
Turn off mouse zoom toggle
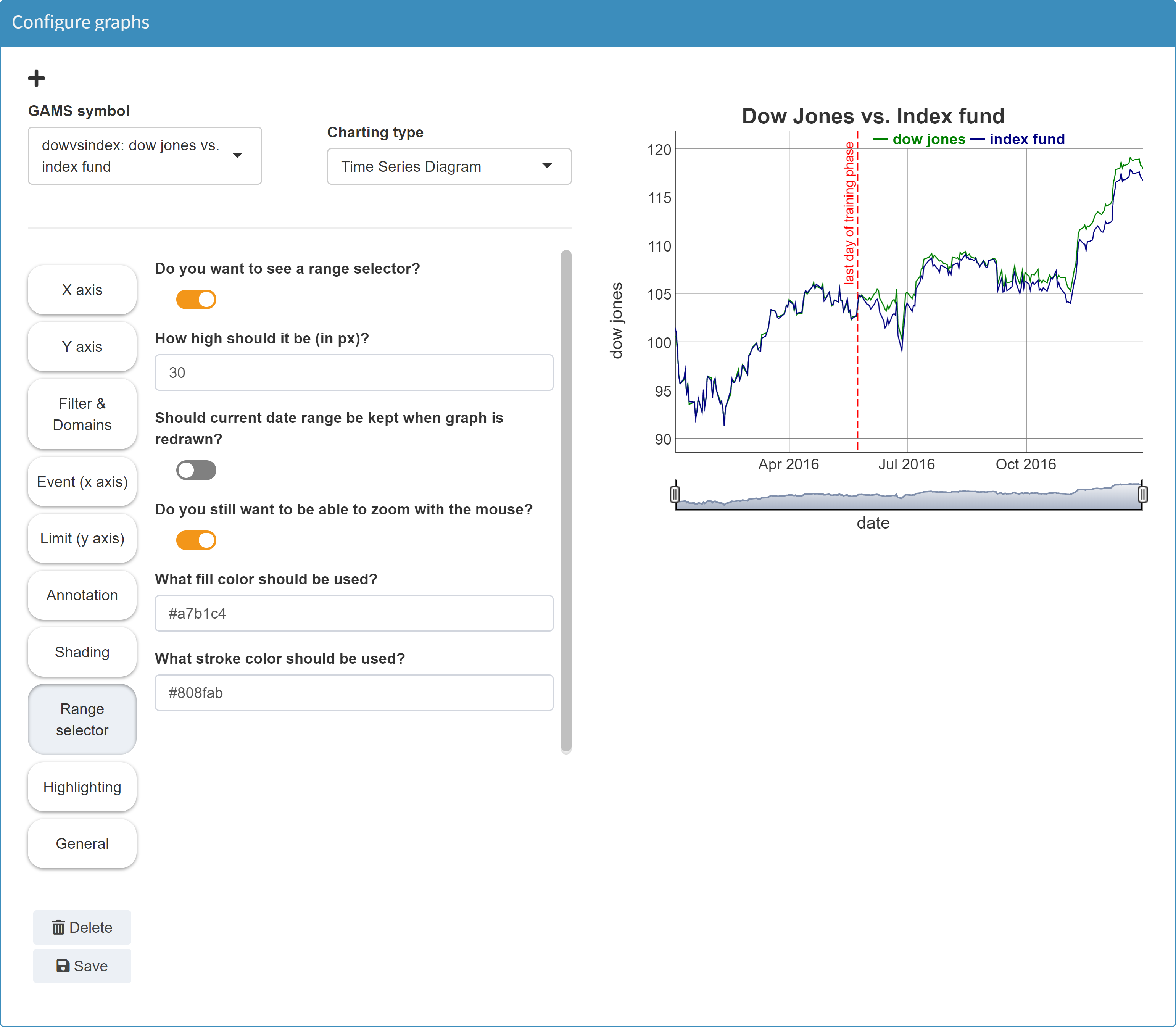196,540
